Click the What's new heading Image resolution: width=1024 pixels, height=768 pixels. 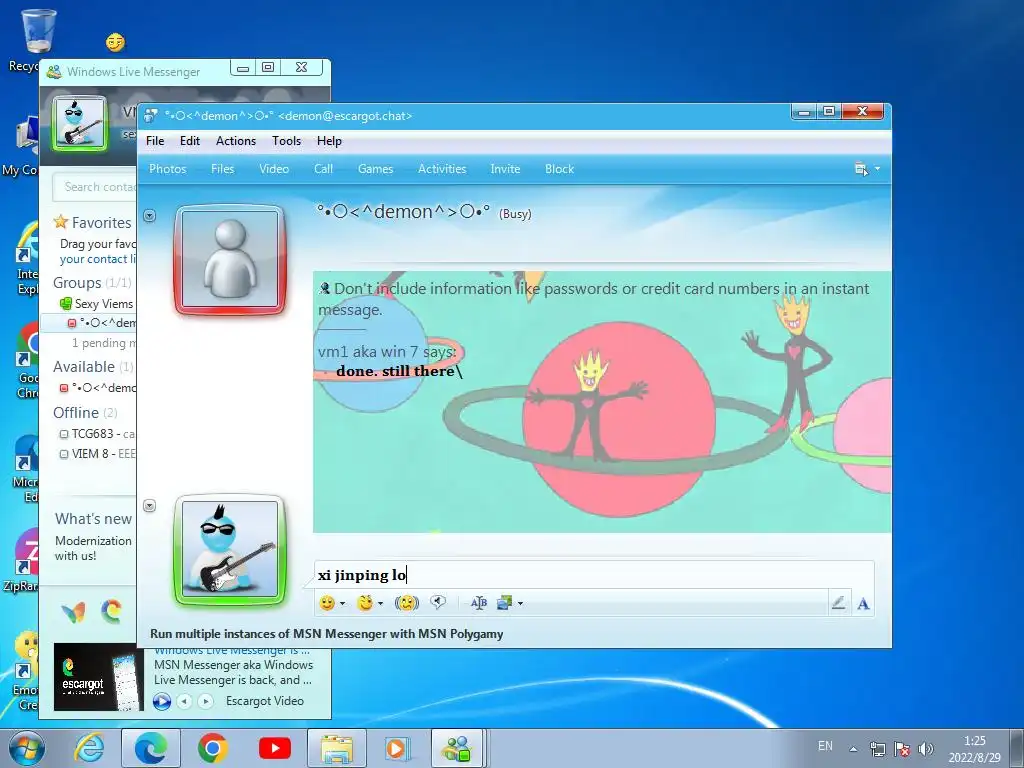point(93,519)
